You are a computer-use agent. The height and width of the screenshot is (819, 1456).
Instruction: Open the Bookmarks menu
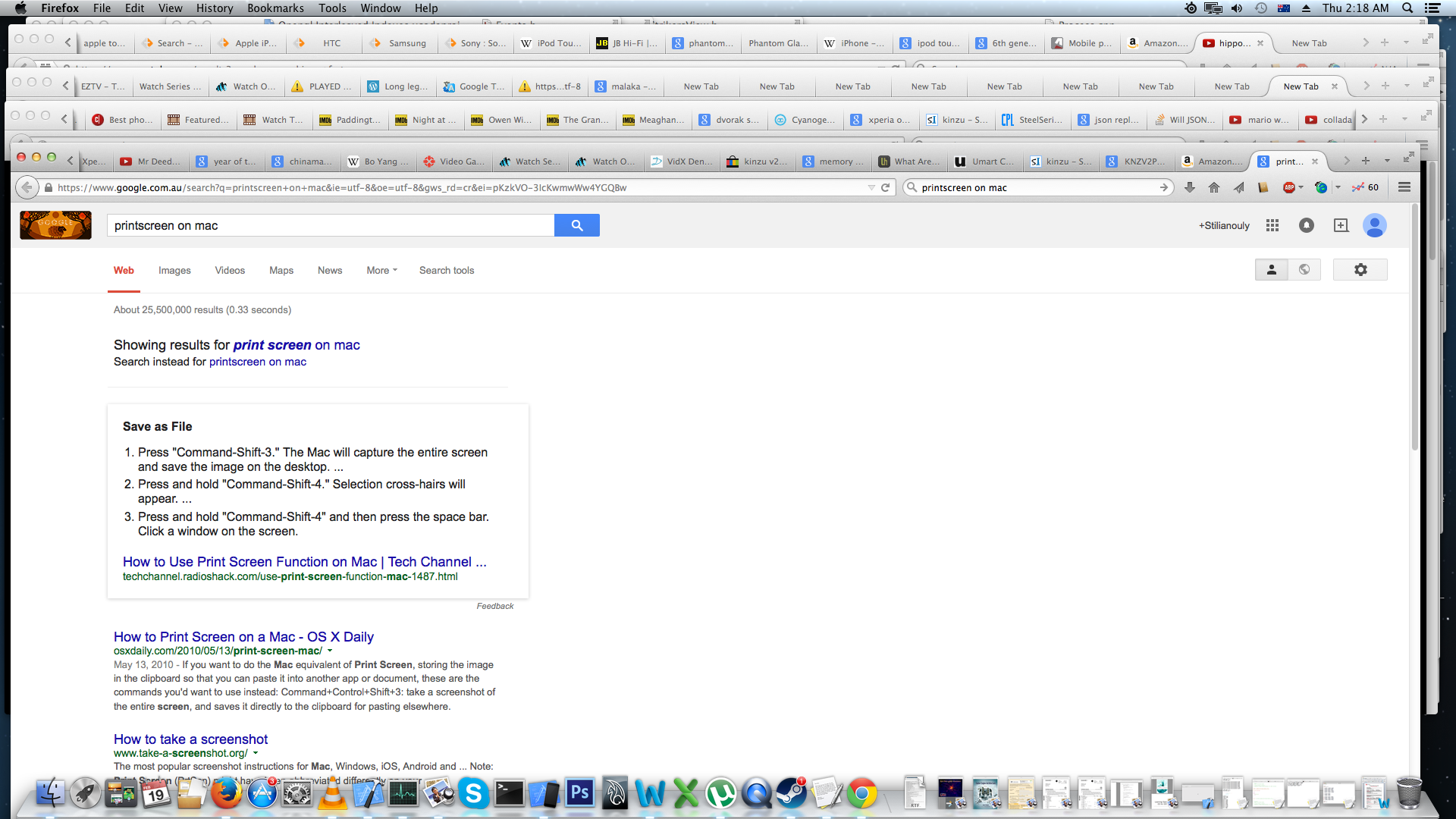tap(275, 8)
